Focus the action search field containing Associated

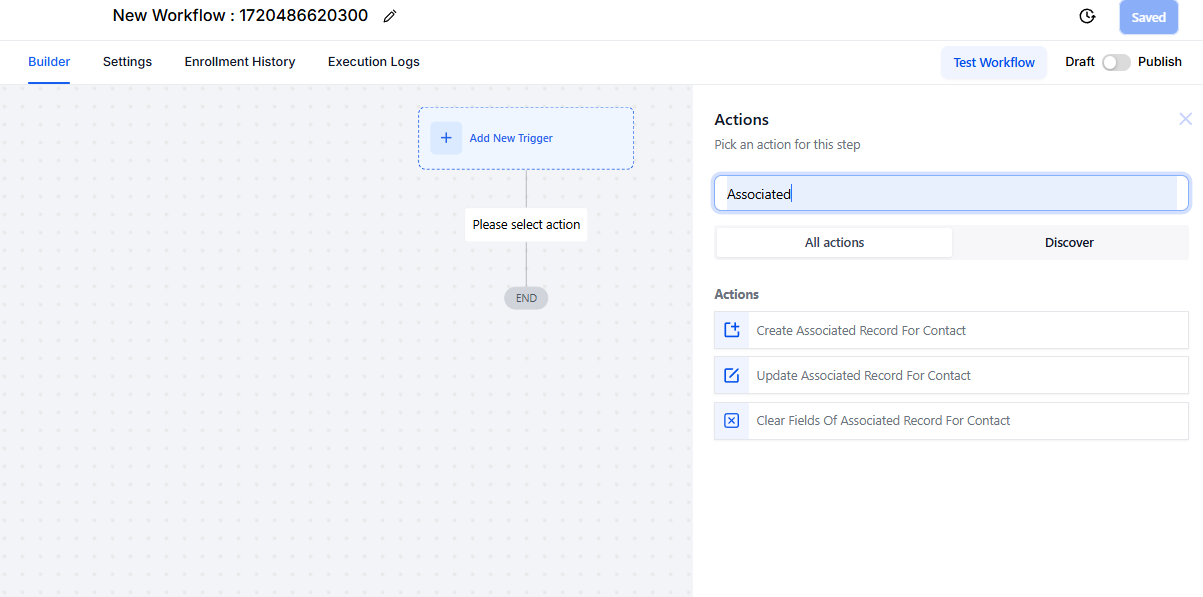[951, 194]
